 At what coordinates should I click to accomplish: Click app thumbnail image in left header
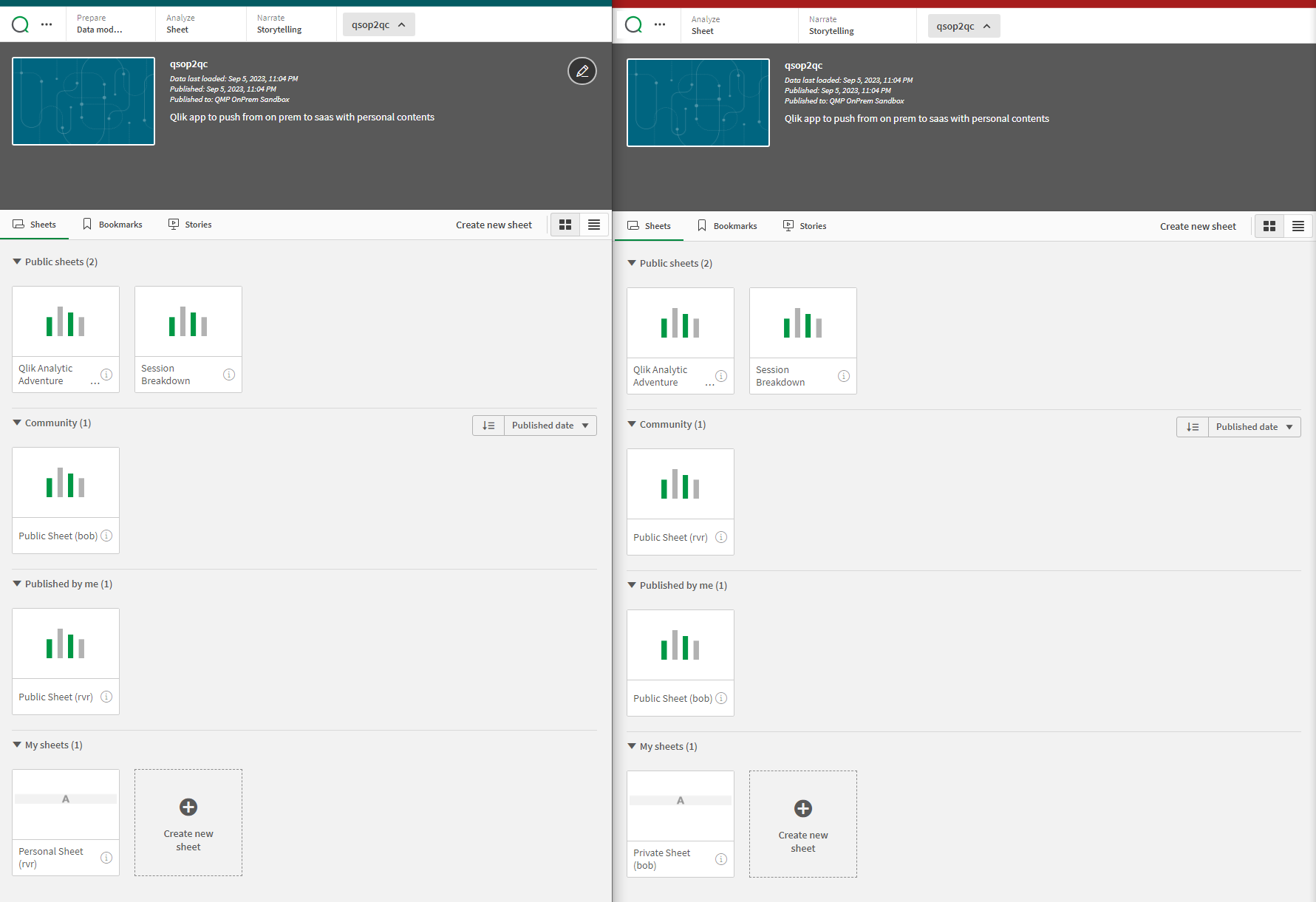83,101
